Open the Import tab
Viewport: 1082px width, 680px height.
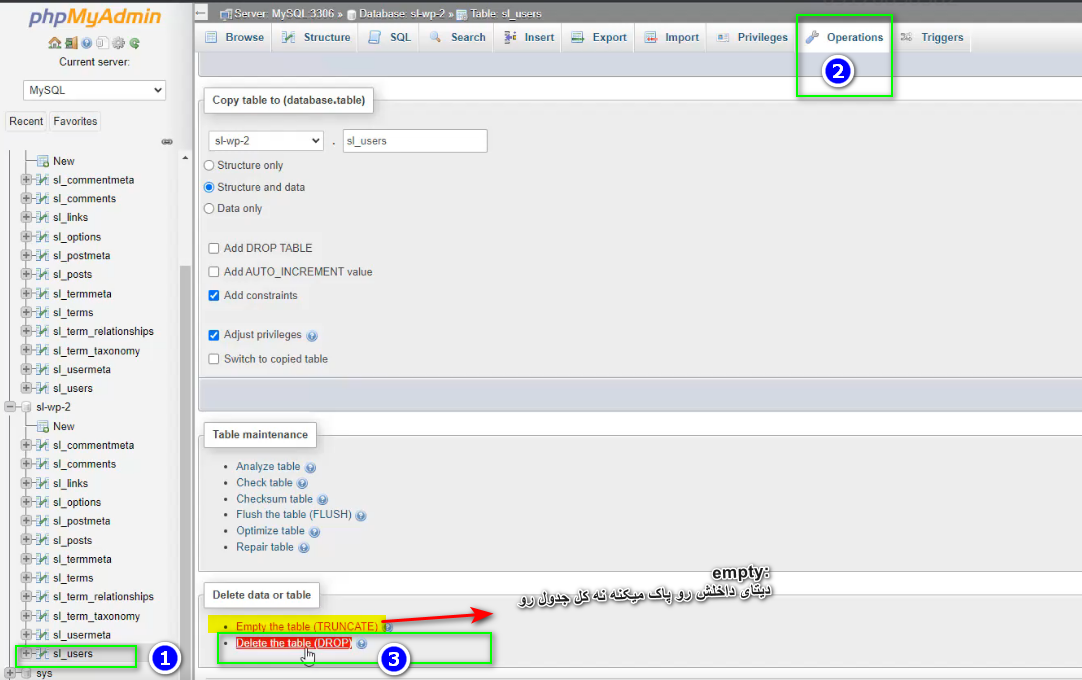(671, 37)
